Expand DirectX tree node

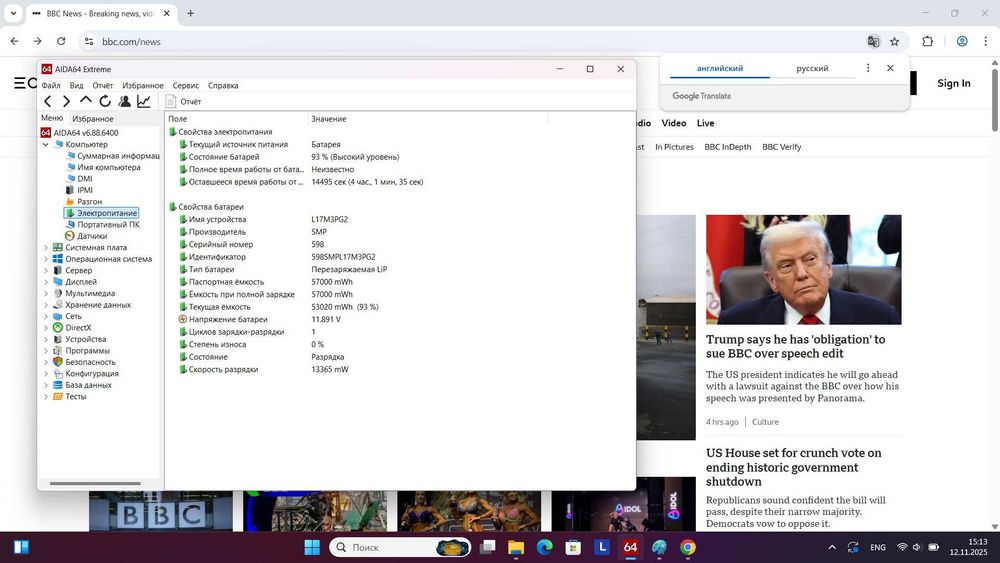(46, 328)
